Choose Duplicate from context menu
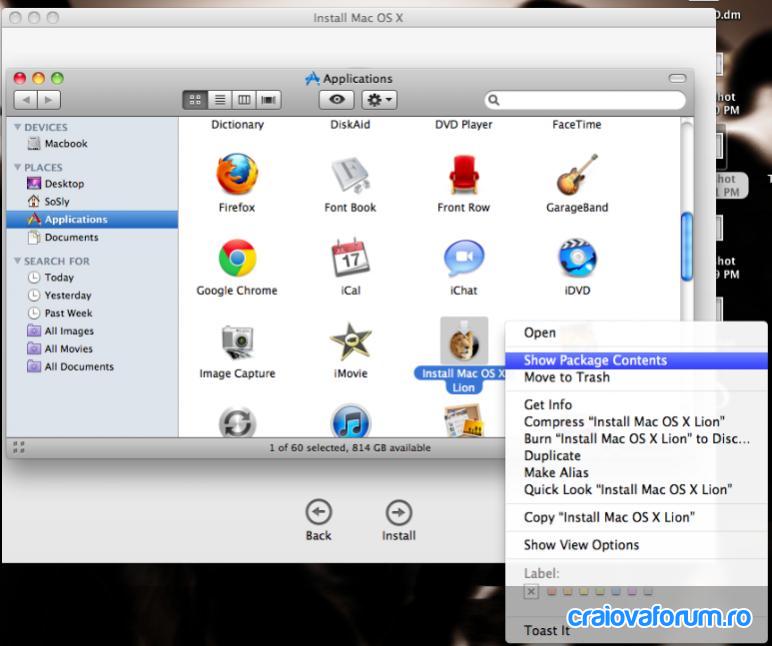 pos(636,455)
